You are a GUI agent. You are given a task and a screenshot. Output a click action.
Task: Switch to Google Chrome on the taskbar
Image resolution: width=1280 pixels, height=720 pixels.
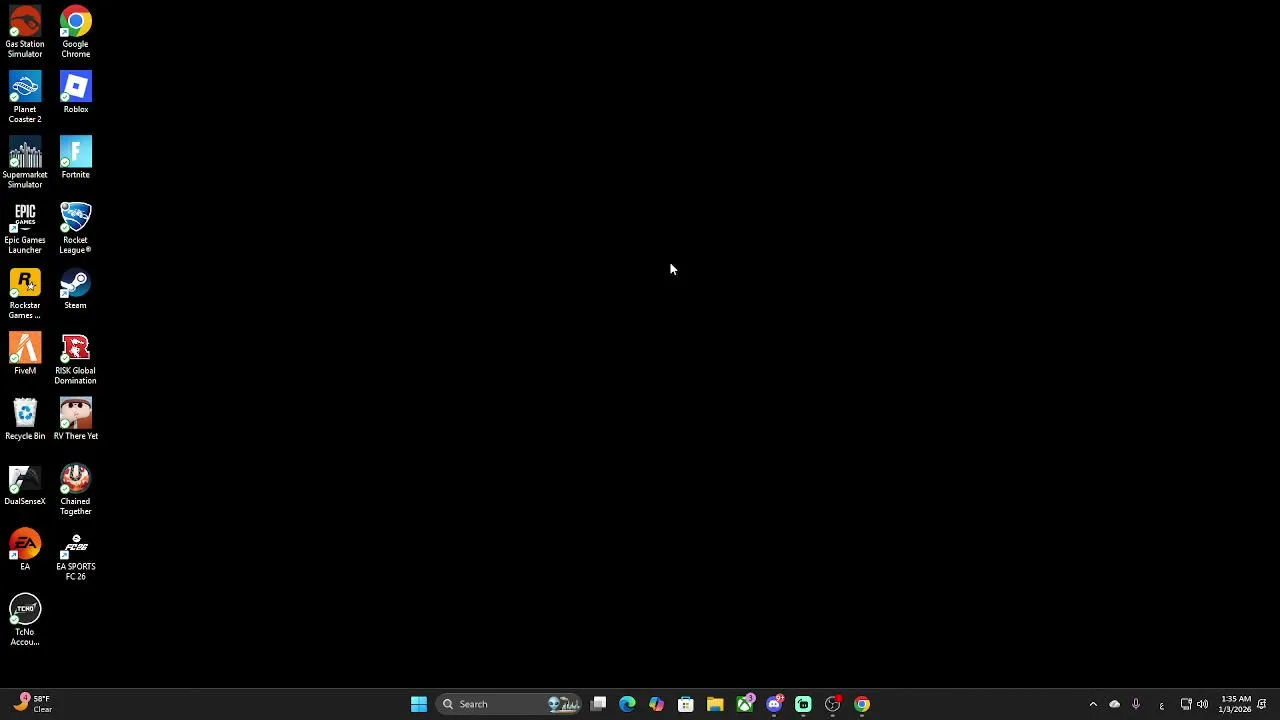862,704
